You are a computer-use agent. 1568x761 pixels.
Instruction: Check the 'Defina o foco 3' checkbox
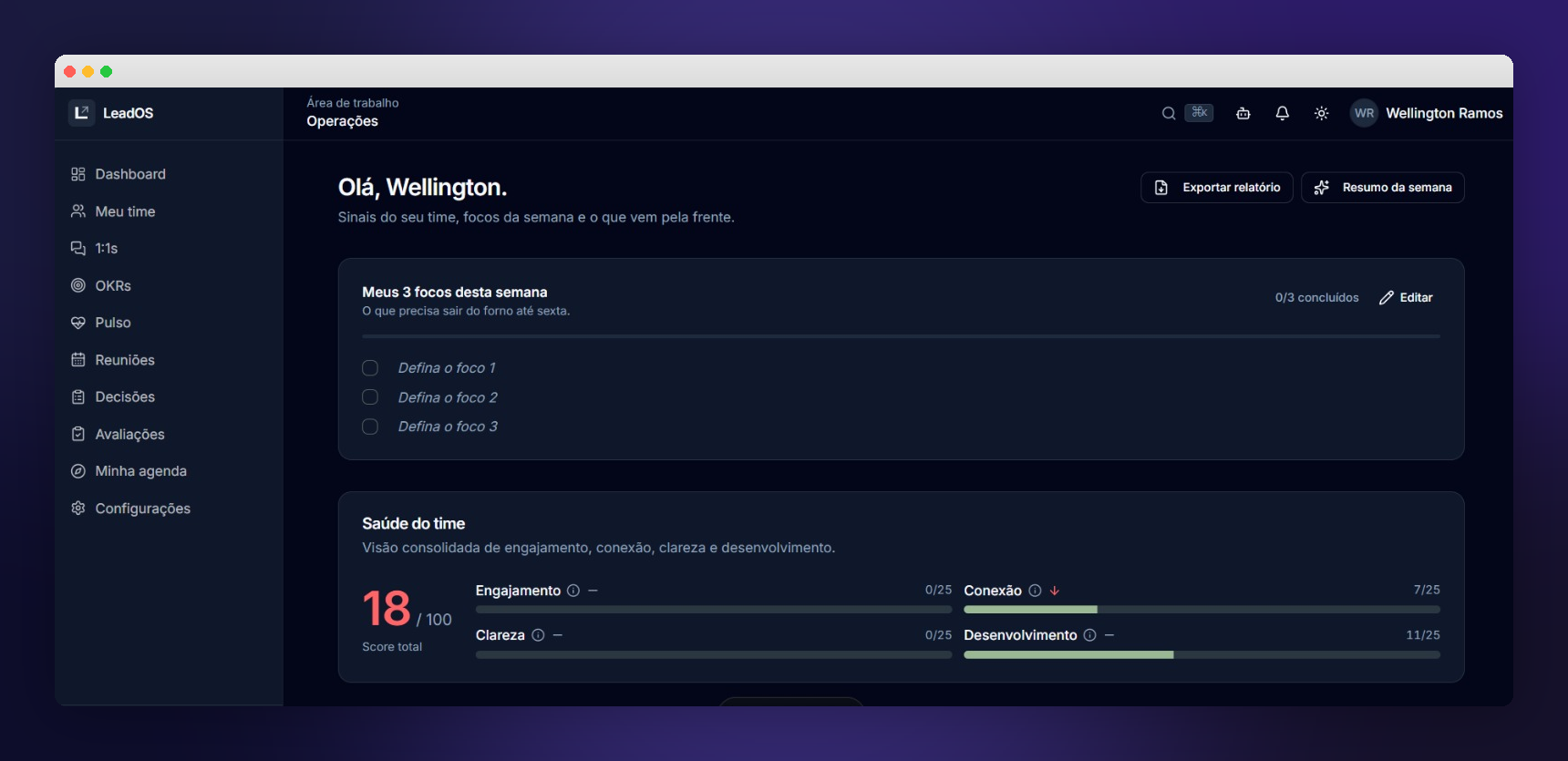click(x=370, y=427)
